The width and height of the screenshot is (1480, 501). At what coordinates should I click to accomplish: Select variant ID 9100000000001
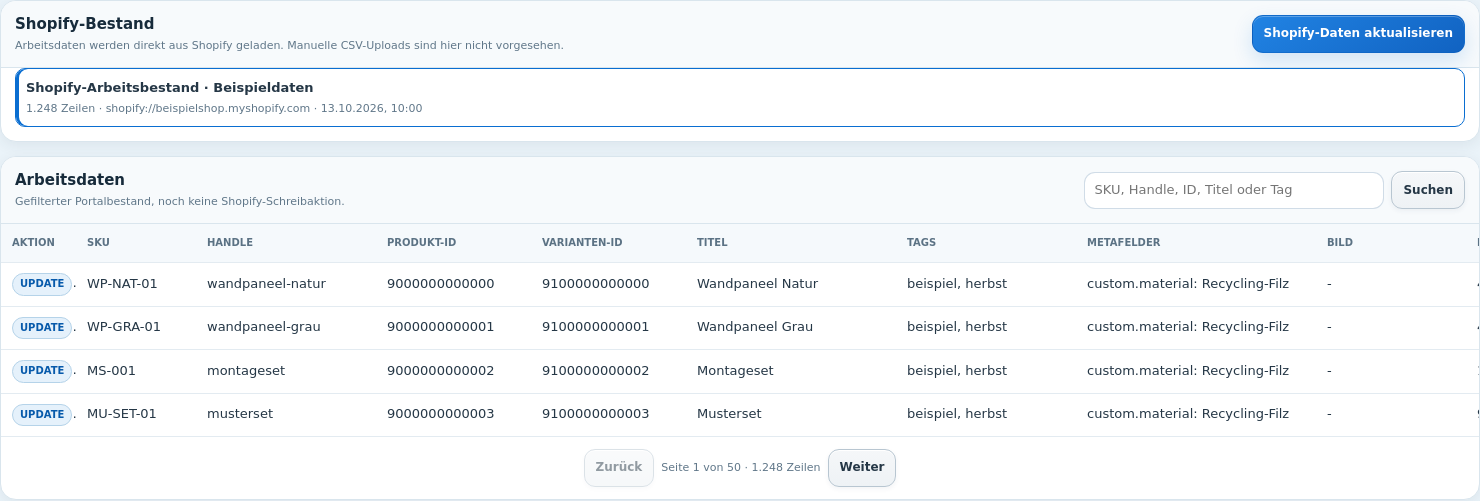596,327
